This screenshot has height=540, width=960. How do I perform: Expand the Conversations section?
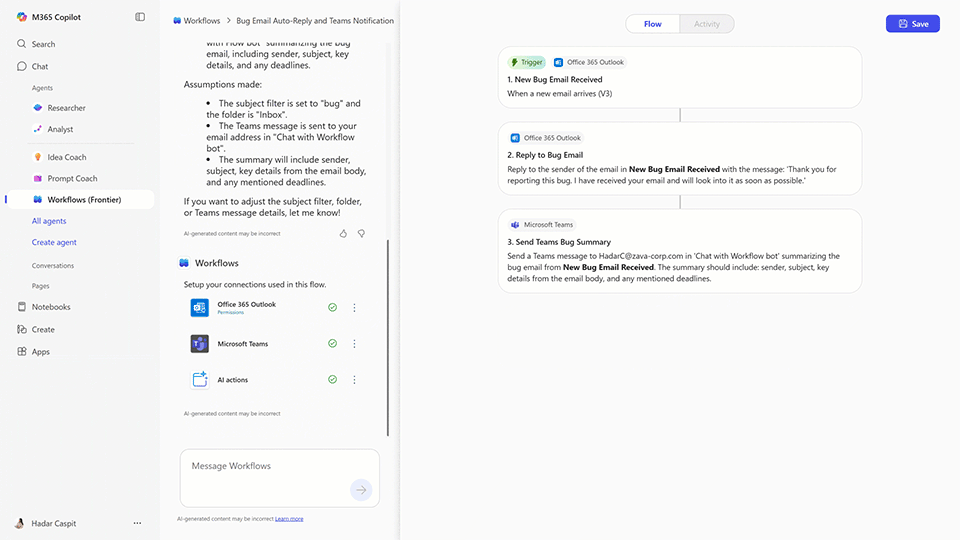tap(53, 266)
